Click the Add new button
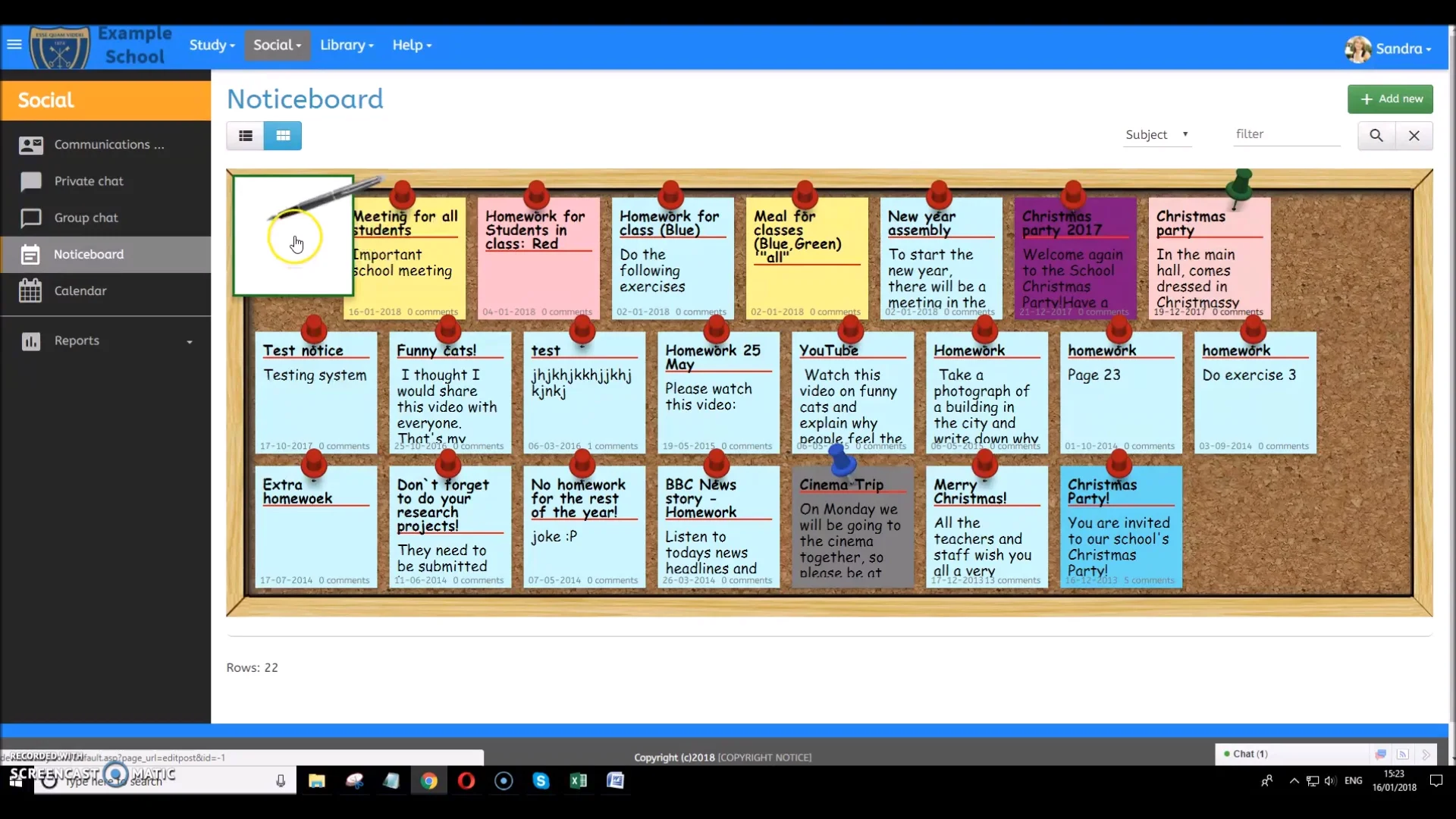This screenshot has height=819, width=1456. click(1390, 99)
